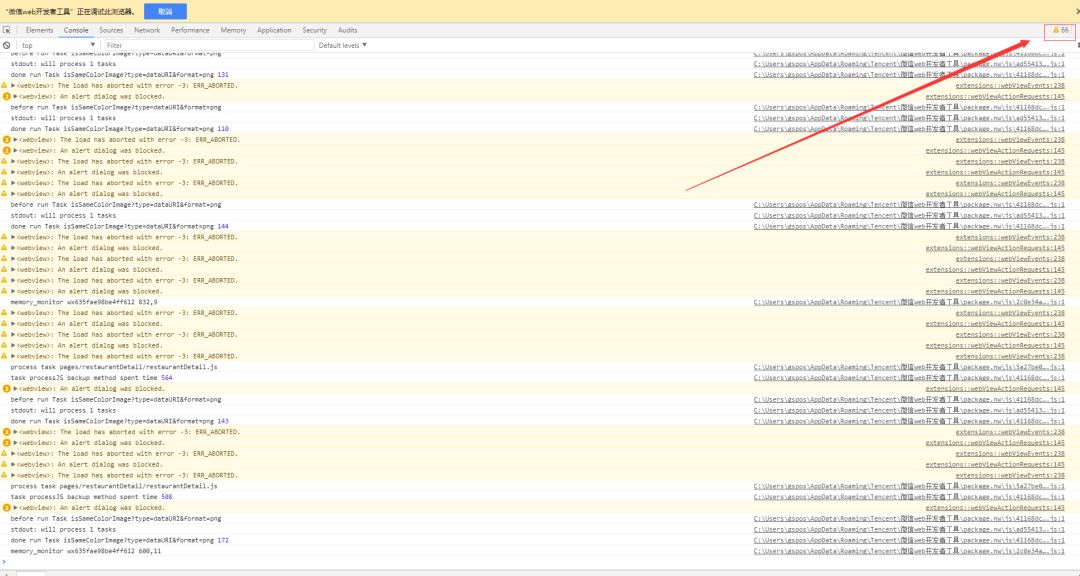The height and width of the screenshot is (576, 1080).
Task: Open the Performance tab
Action: point(190,30)
